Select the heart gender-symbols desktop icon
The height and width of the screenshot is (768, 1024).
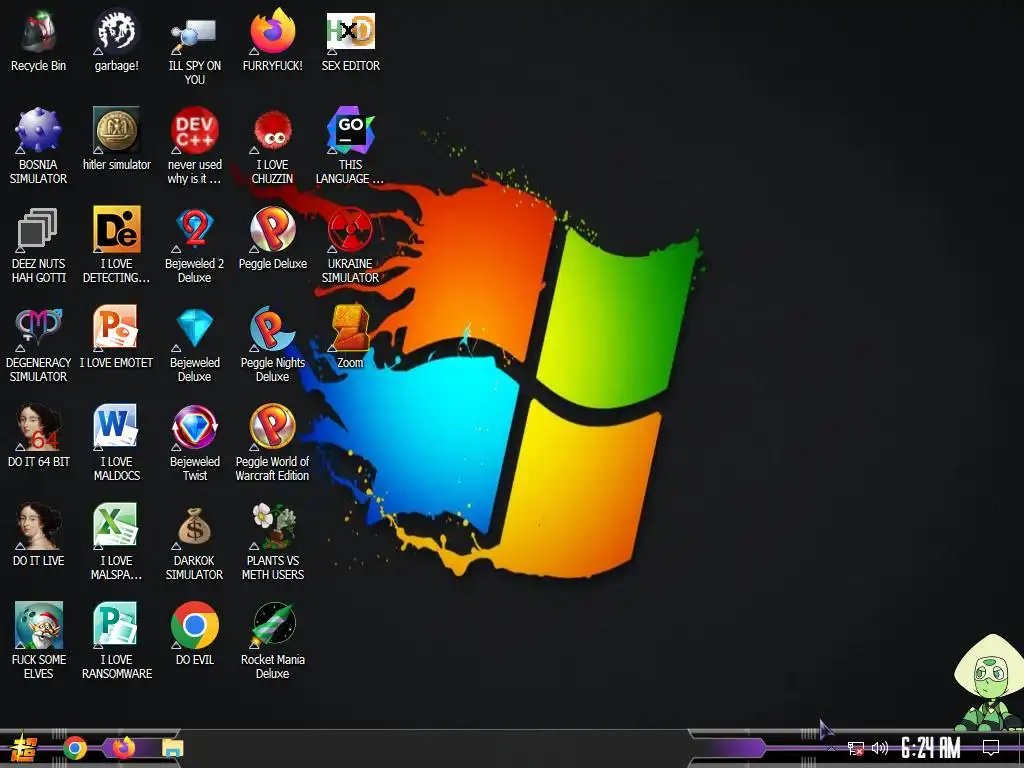(38, 328)
